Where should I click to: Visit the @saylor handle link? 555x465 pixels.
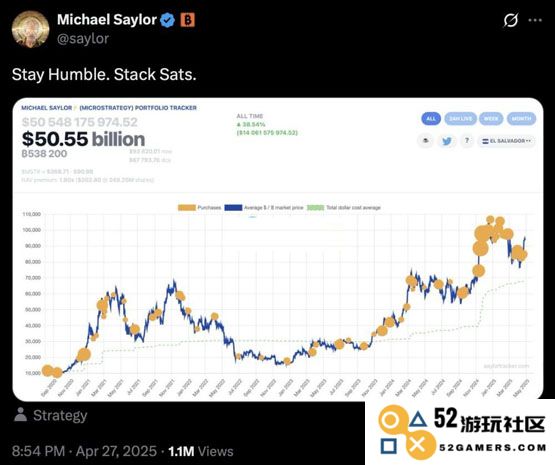click(83, 38)
